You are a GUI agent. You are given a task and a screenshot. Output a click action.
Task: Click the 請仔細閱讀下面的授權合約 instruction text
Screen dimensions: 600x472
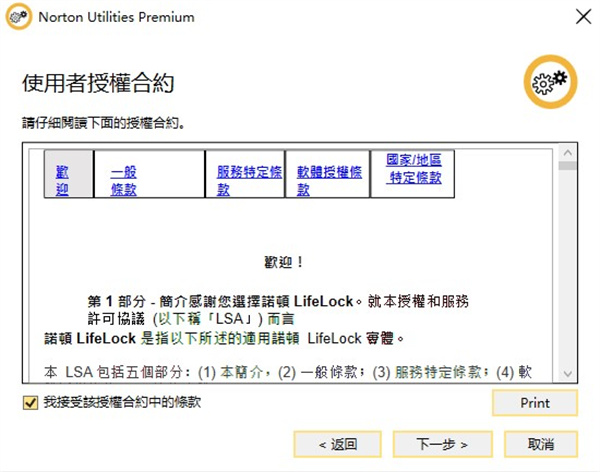click(x=103, y=123)
